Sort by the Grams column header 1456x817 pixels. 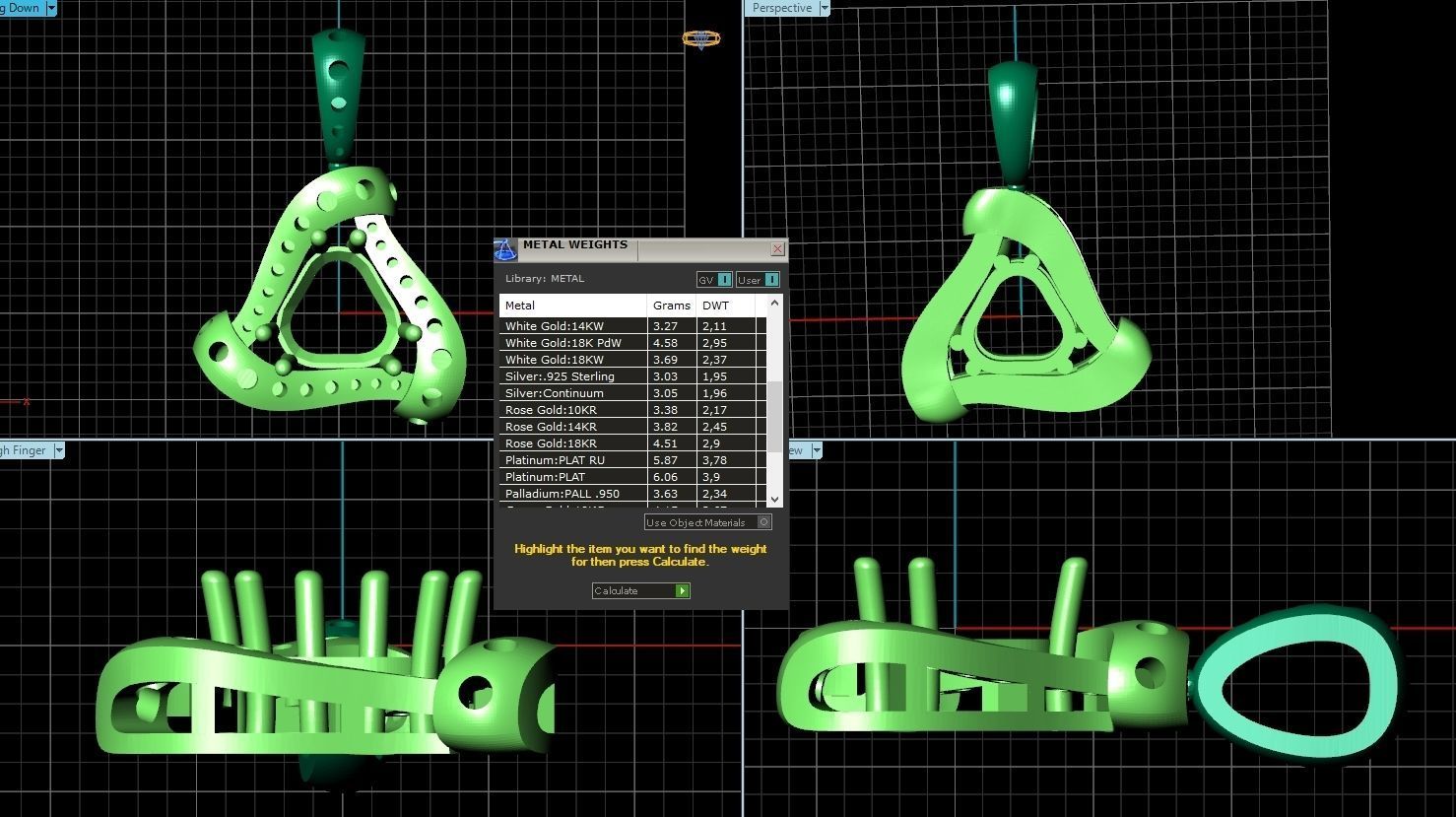[x=671, y=306]
